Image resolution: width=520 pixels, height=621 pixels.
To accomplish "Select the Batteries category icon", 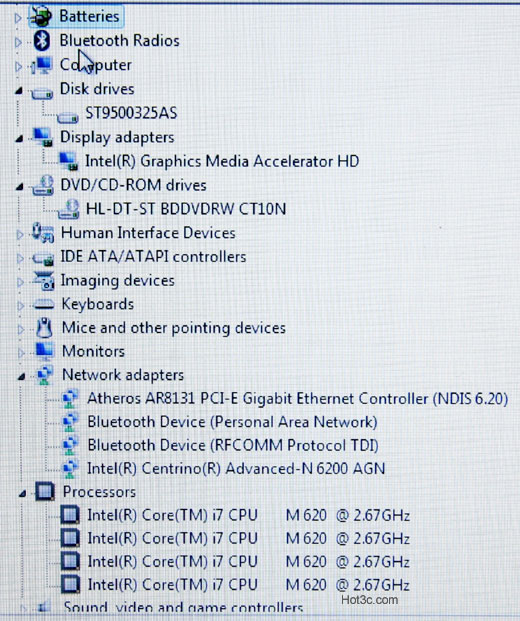I will point(41,16).
